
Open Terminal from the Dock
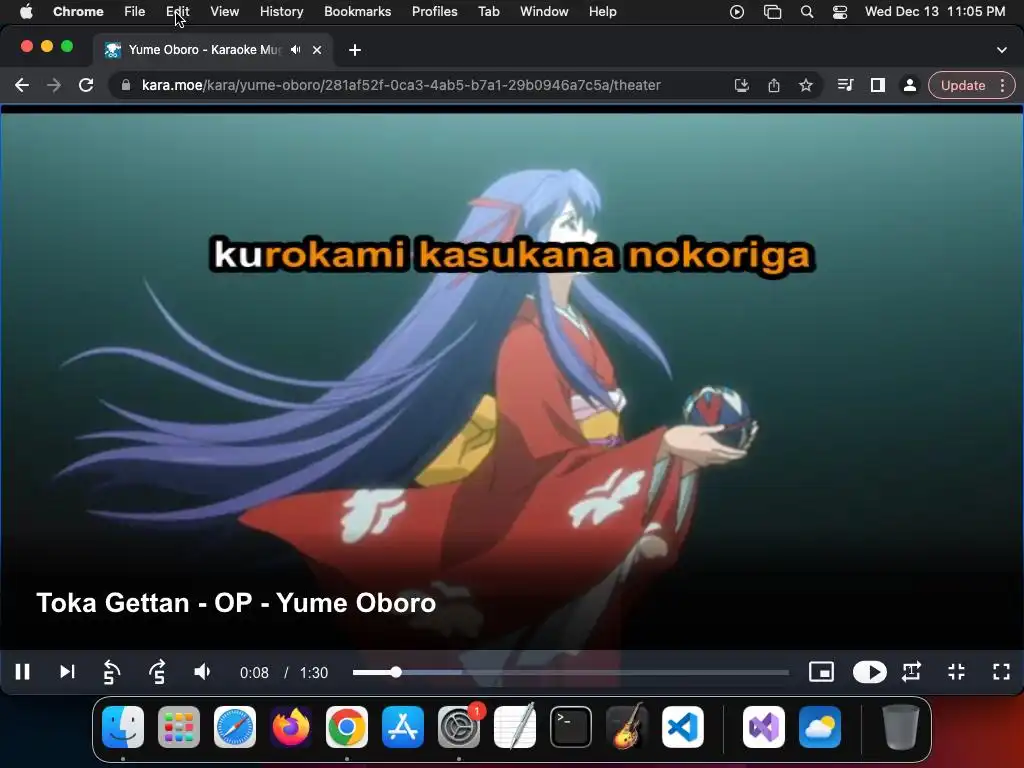(x=571, y=727)
